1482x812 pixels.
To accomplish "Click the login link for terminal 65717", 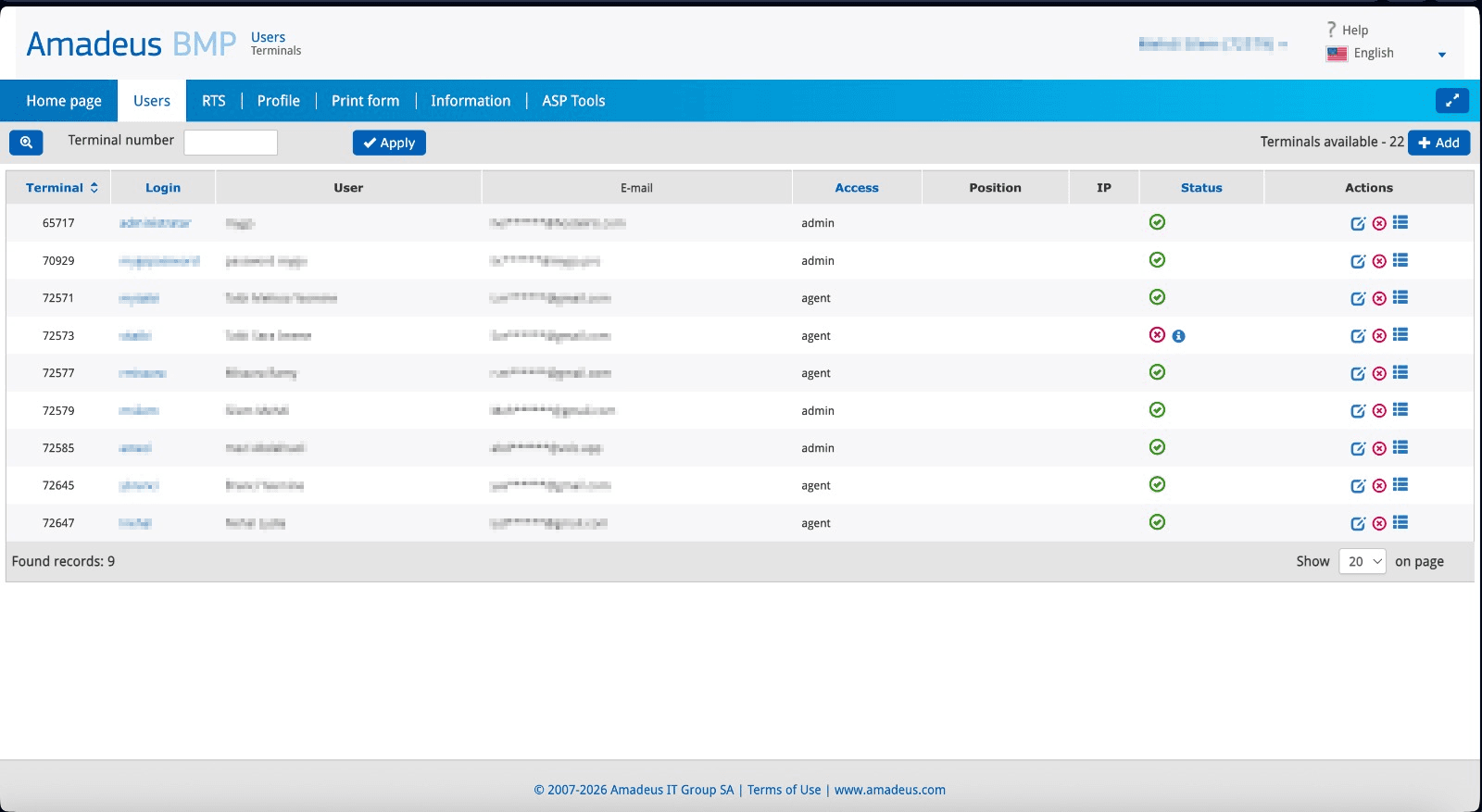I will tap(155, 223).
